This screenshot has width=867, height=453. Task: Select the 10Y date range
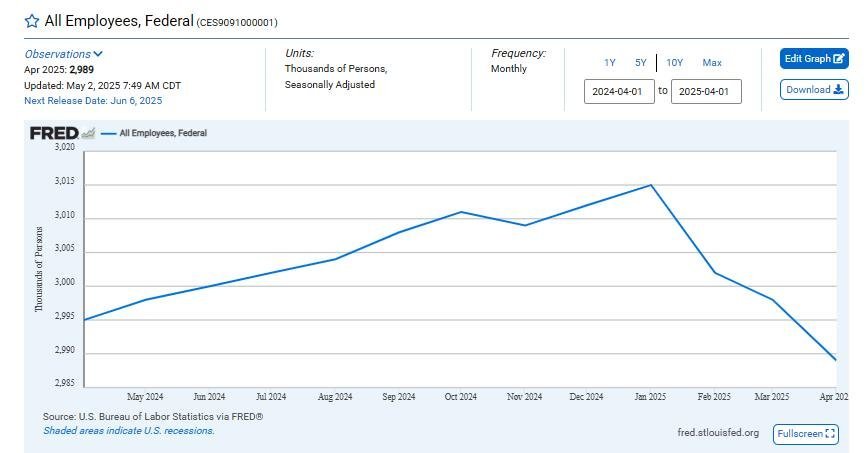(x=675, y=63)
